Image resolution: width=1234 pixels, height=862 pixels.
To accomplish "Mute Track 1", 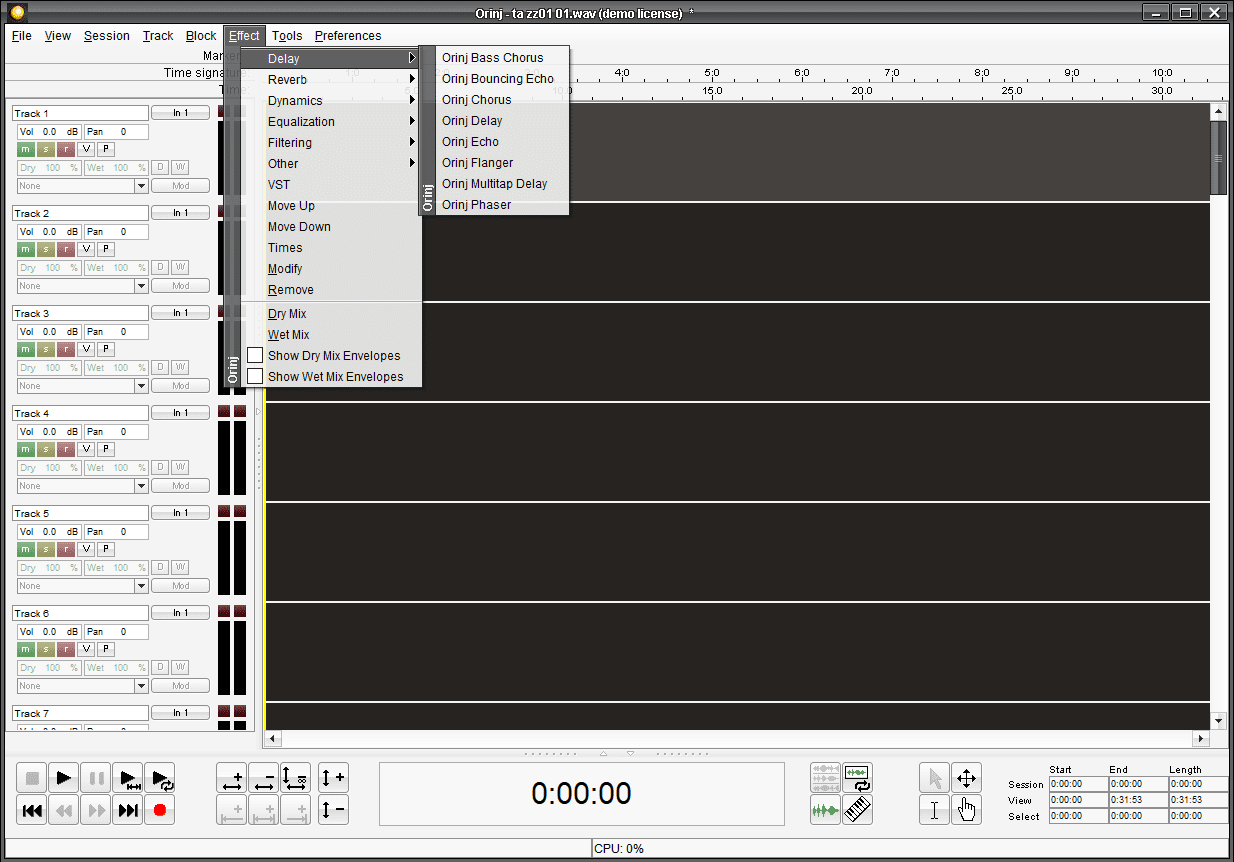I will pyautogui.click(x=26, y=149).
